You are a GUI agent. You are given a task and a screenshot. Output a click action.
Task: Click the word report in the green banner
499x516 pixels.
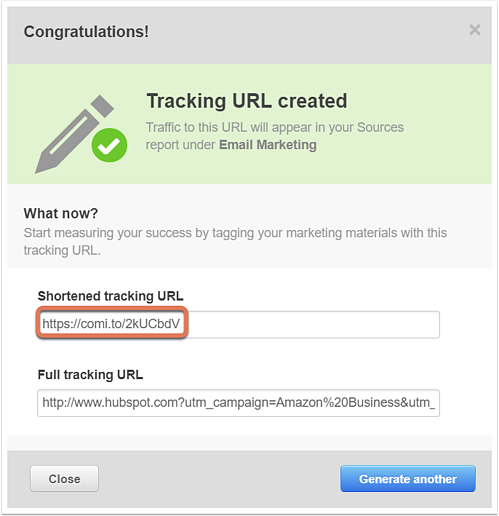[162, 145]
